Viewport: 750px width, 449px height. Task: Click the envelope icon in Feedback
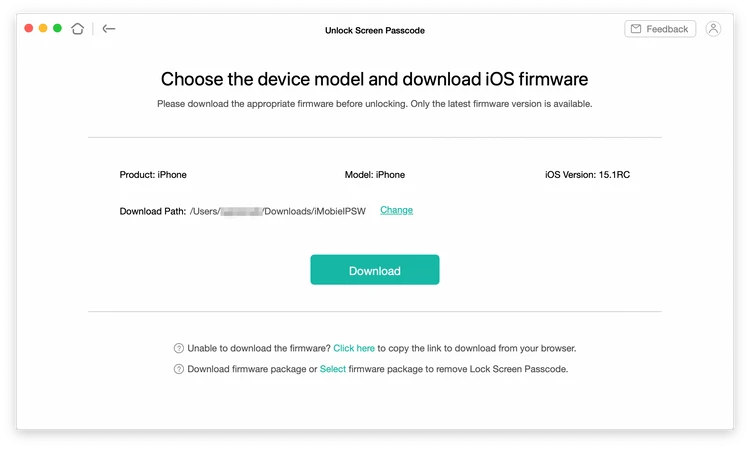tap(636, 29)
